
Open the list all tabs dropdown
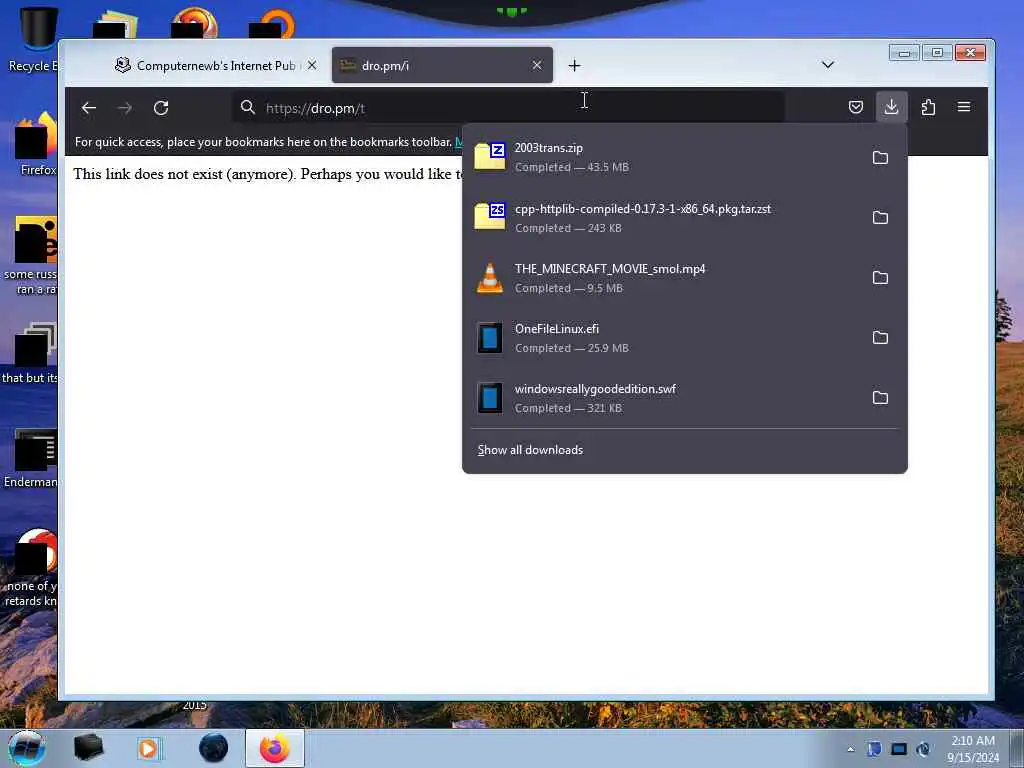827,65
